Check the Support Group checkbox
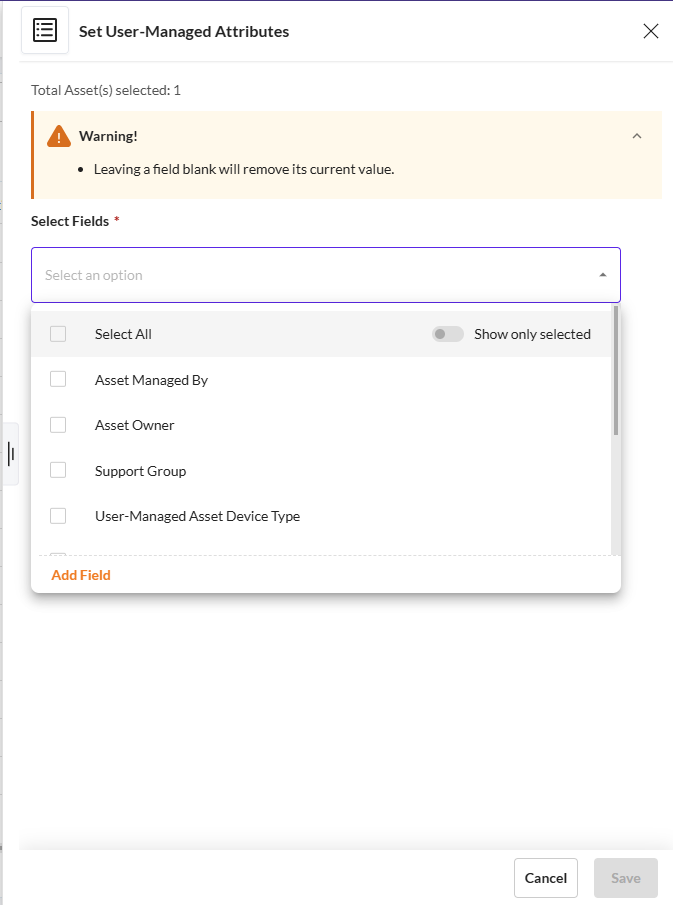673x905 pixels. [x=58, y=470]
